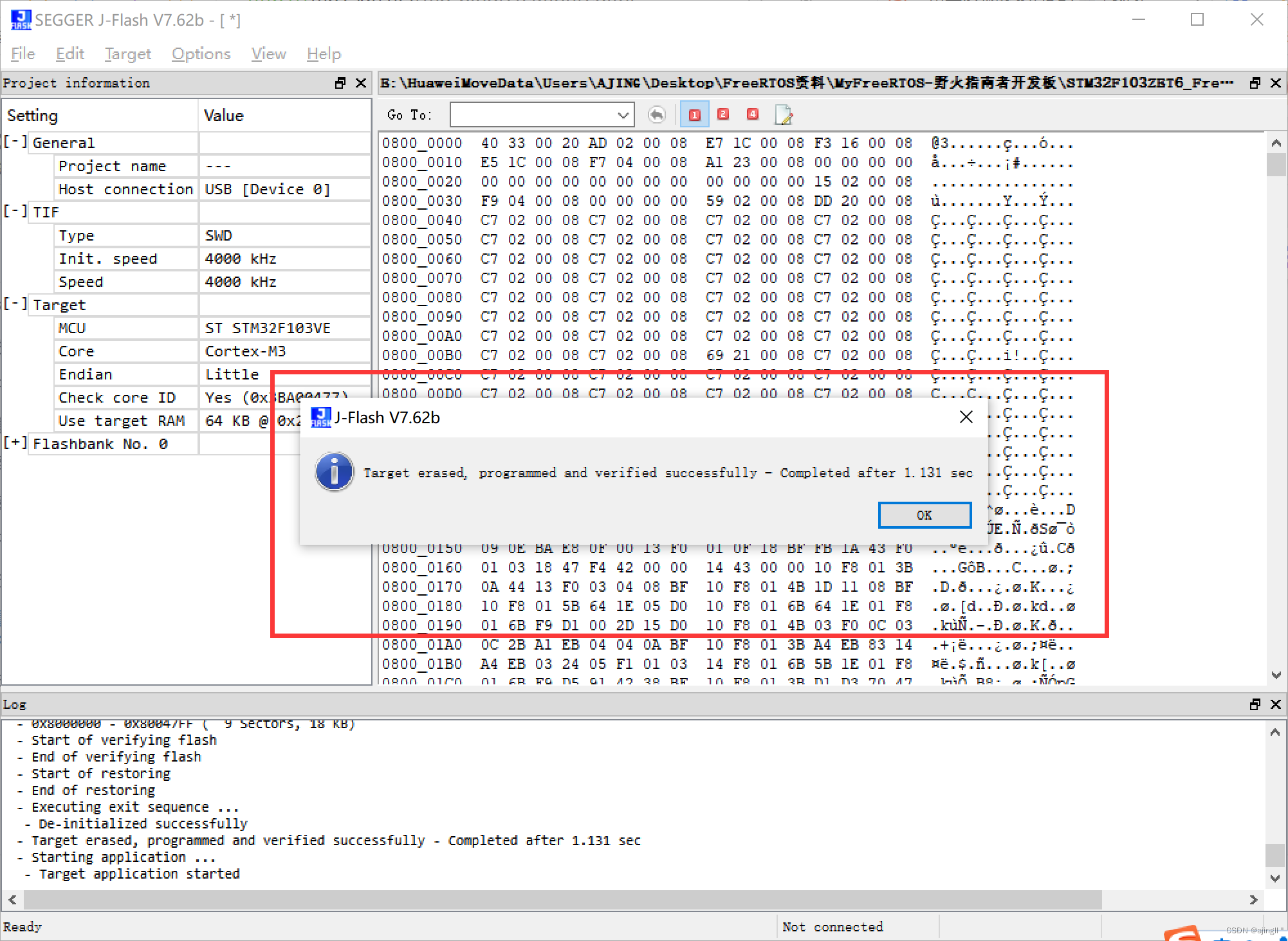
Task: Undock the Project information panel
Action: [340, 83]
